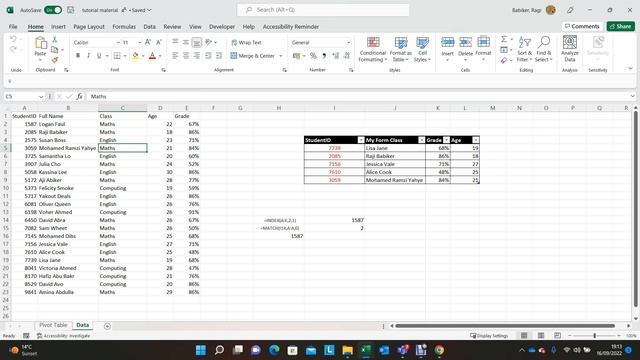Click the Save icon in title bar

pos(71,10)
